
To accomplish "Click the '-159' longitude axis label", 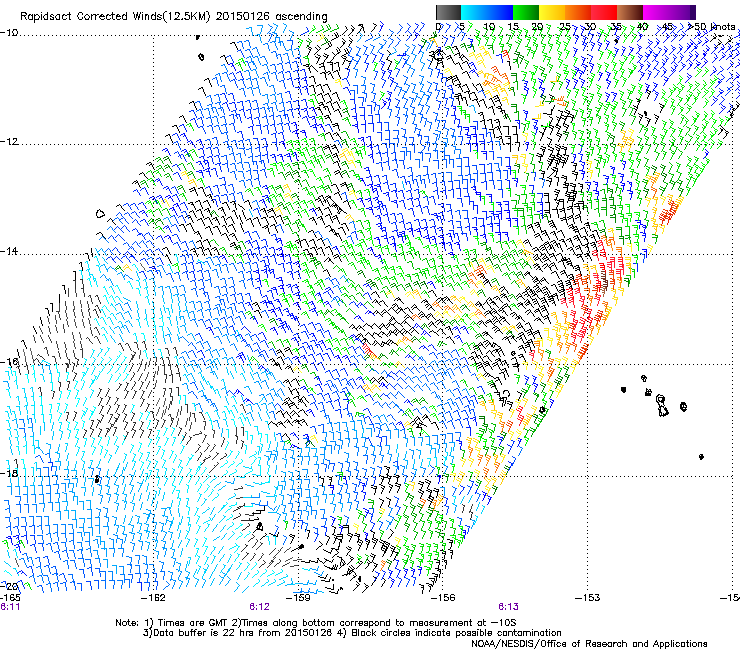I will click(x=298, y=598).
